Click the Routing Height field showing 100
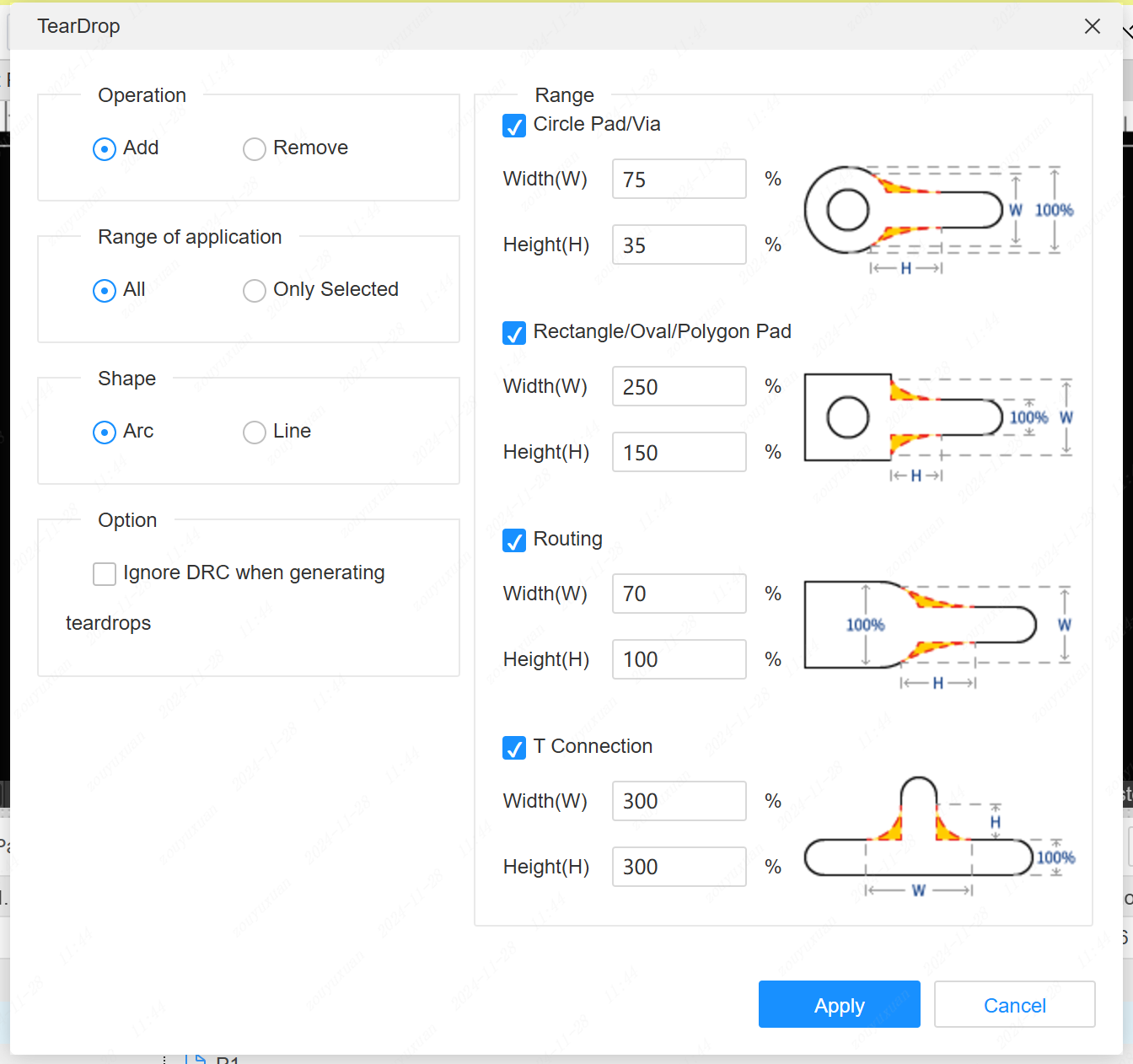1133x1064 pixels. 679,659
